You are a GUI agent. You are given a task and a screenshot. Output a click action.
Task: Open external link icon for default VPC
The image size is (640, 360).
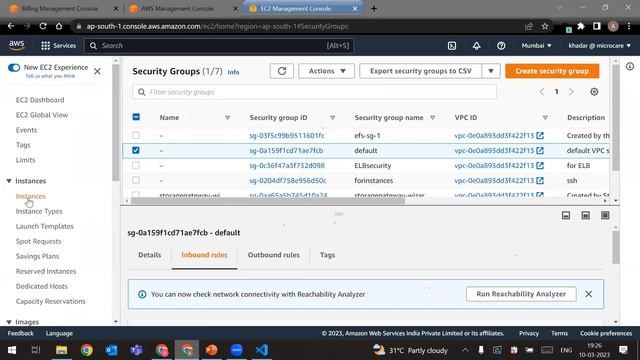540,151
